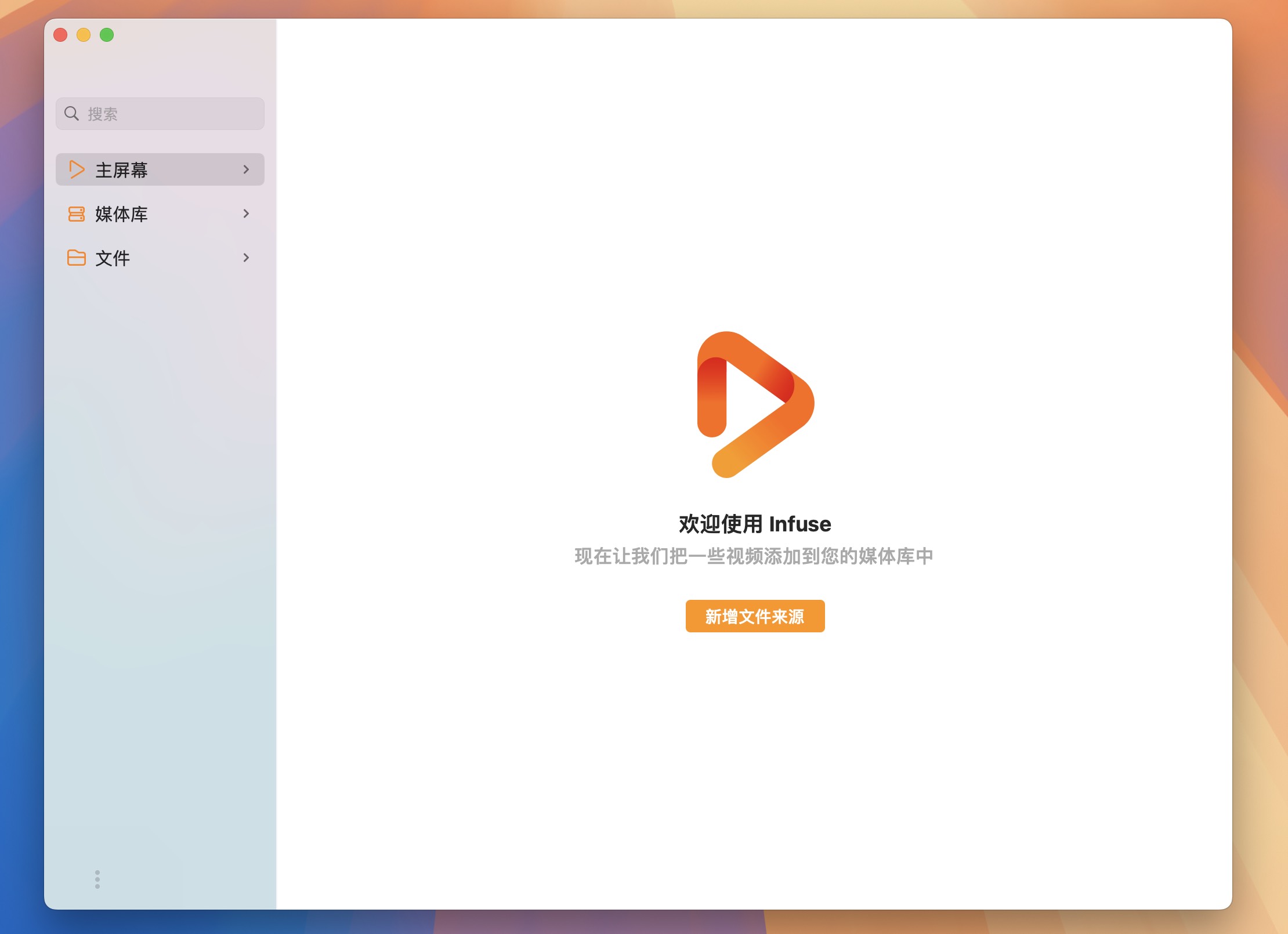Click 新增文件来源 (Add File Source) button
Screen dimensions: 1288x934
[x=753, y=615]
